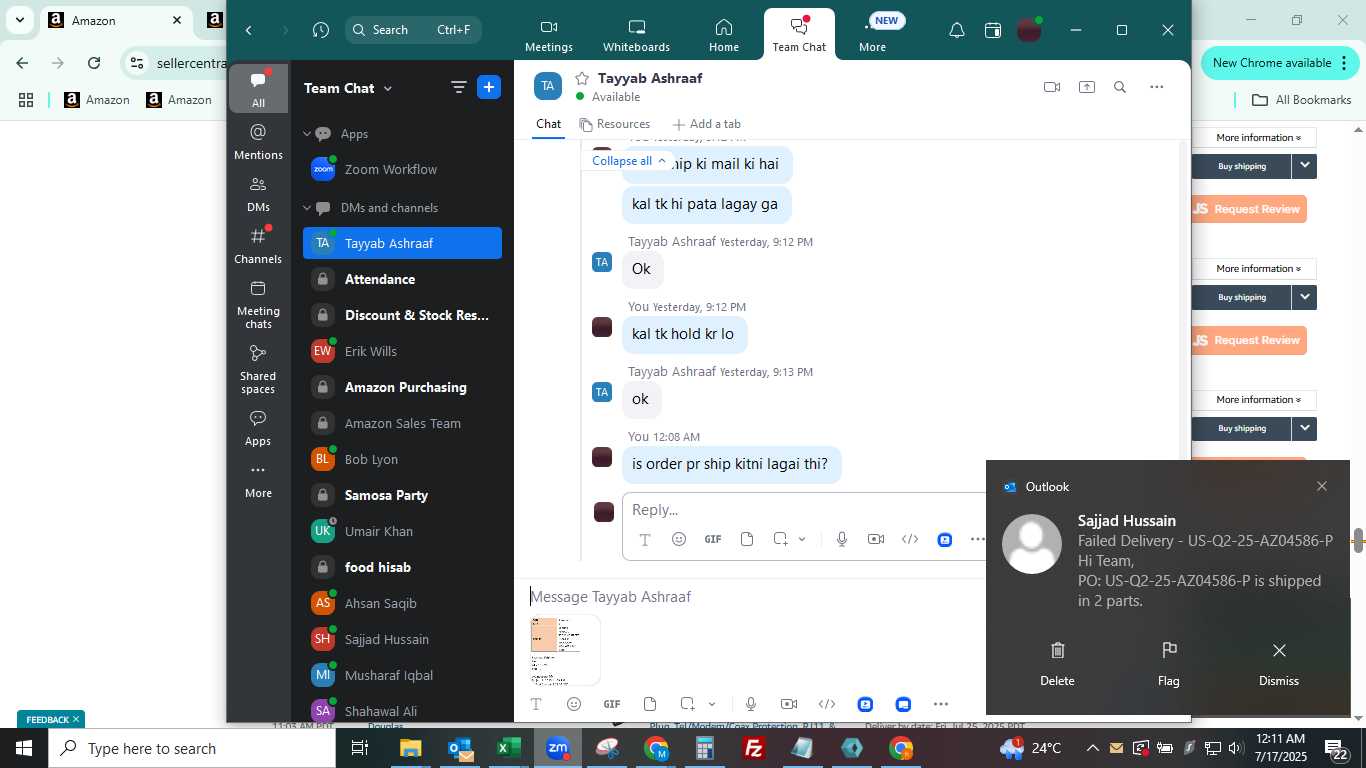
Task: Open the More menu with NEW badge
Action: tap(872, 36)
